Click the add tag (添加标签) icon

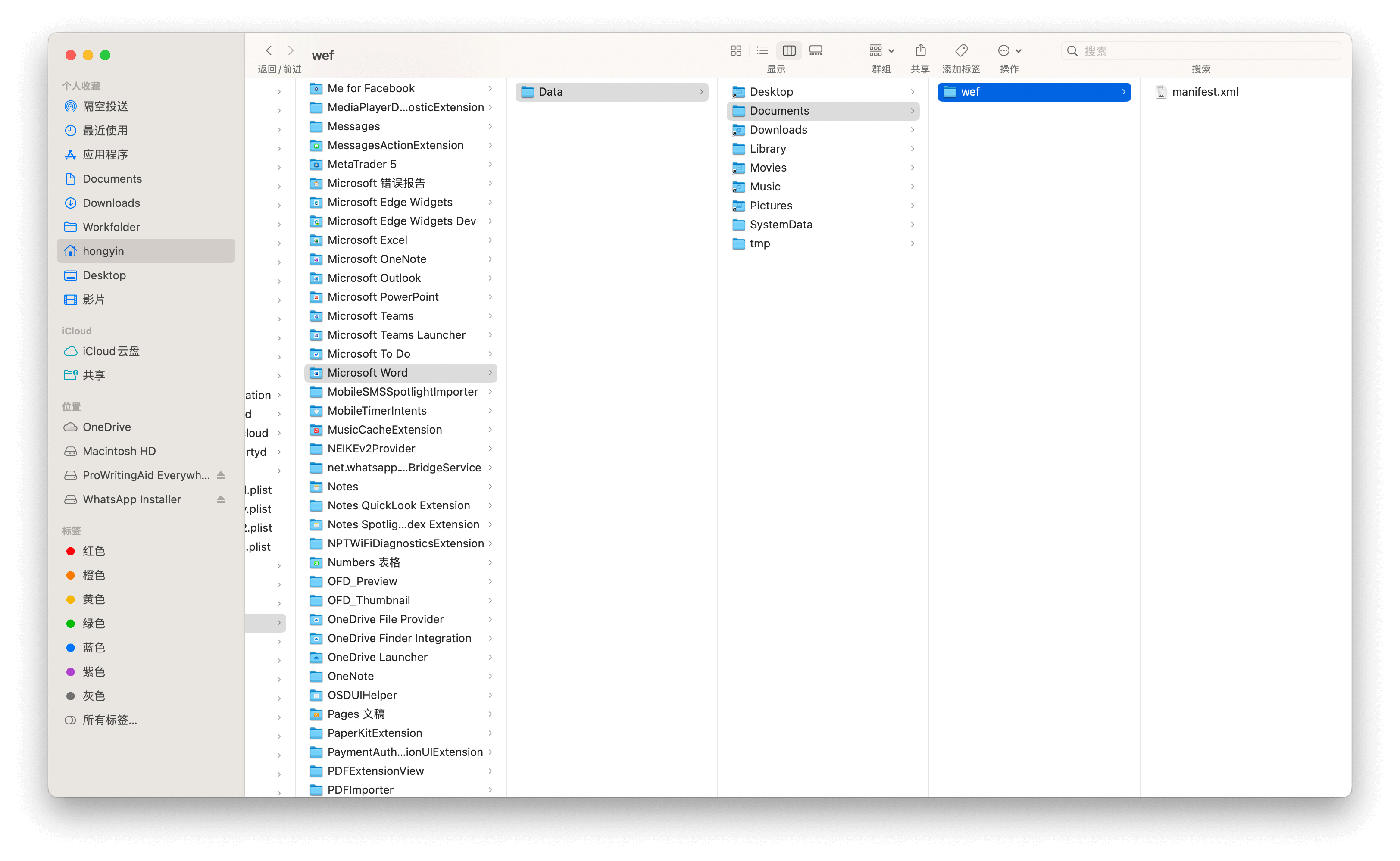(961, 51)
